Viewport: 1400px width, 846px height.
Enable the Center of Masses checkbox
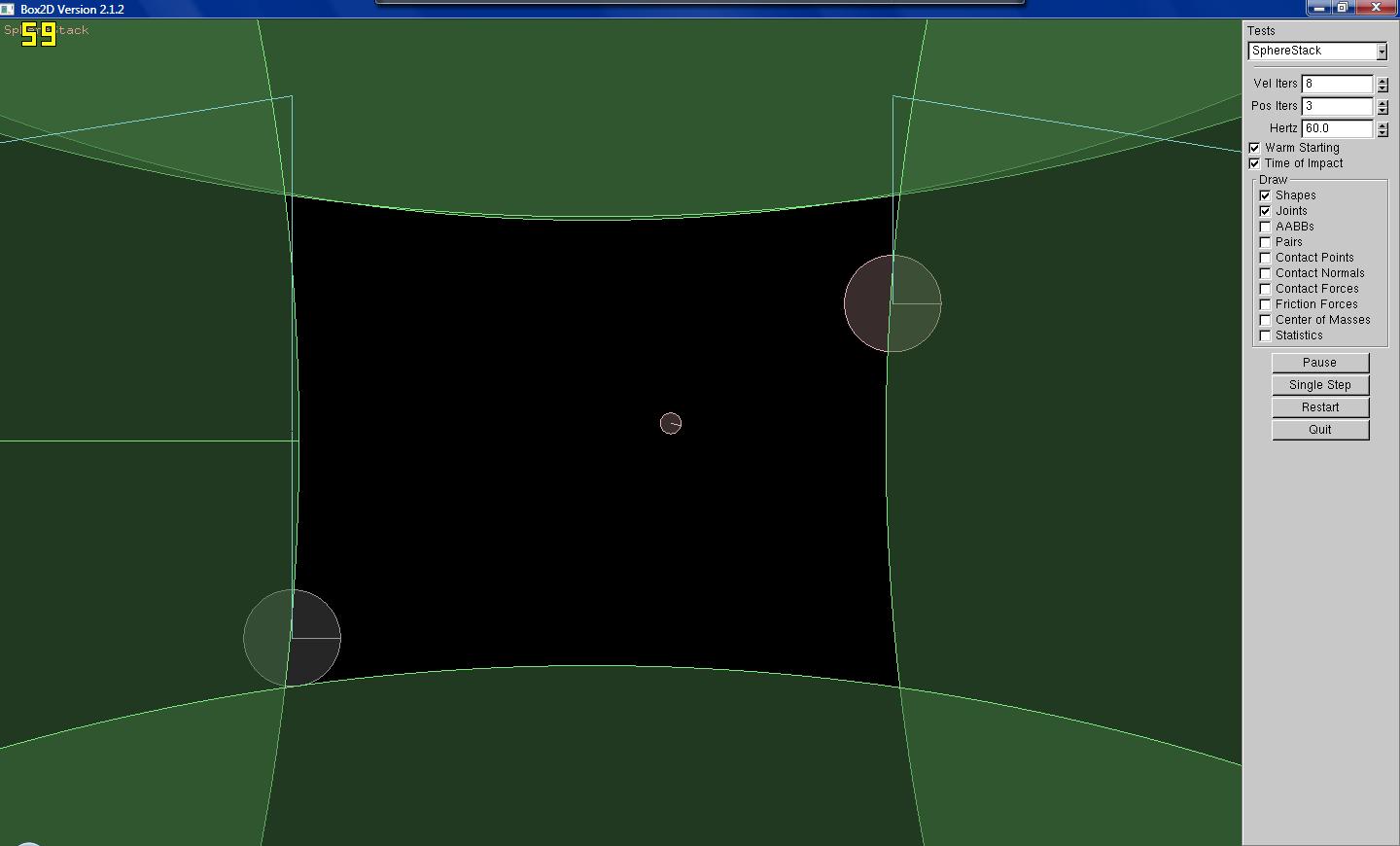[x=1265, y=320]
